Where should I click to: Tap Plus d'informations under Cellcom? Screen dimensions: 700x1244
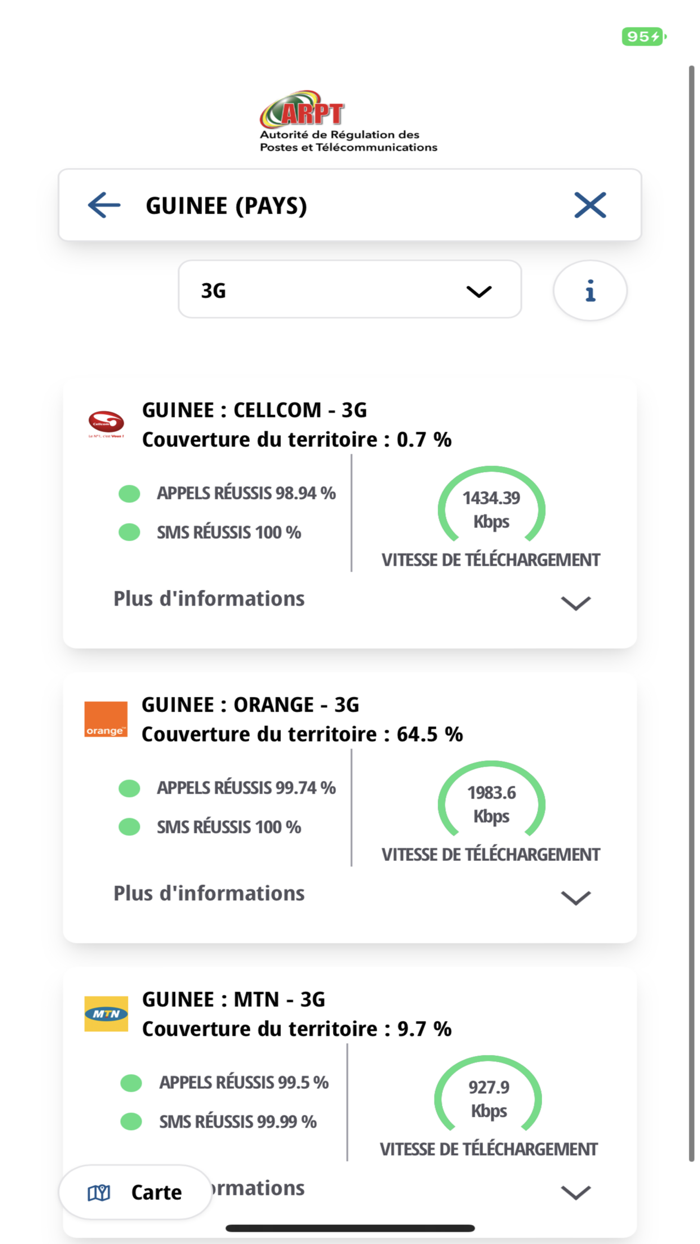pyautogui.click(x=209, y=599)
